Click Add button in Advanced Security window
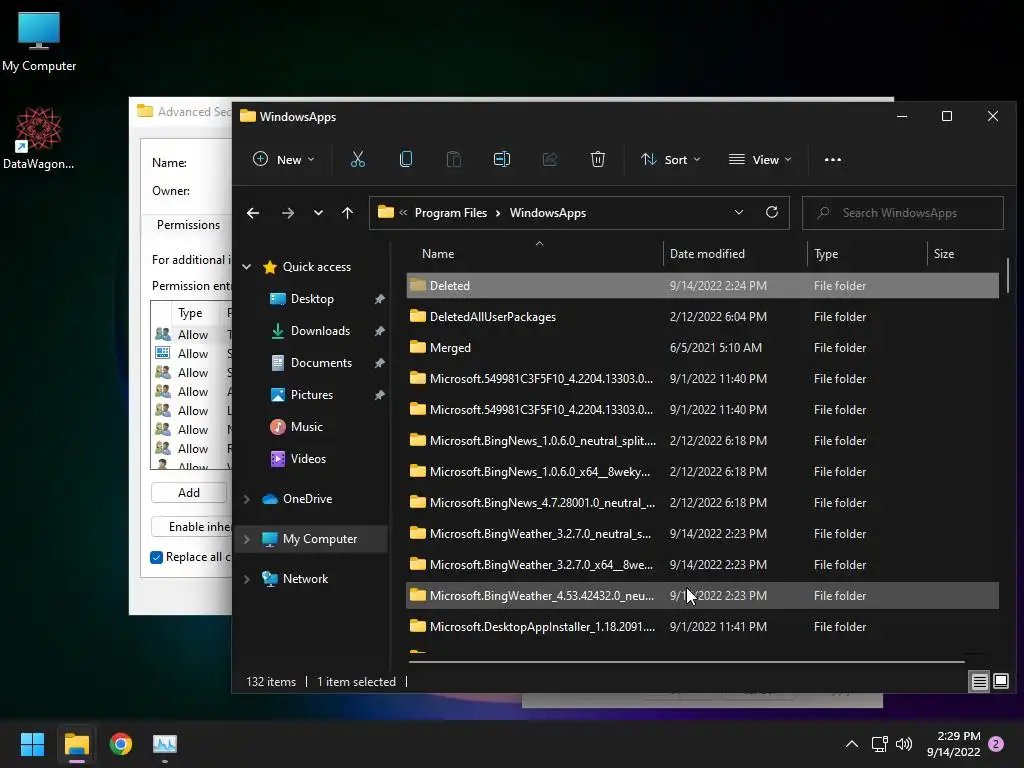Viewport: 1024px width, 768px height. (189, 492)
